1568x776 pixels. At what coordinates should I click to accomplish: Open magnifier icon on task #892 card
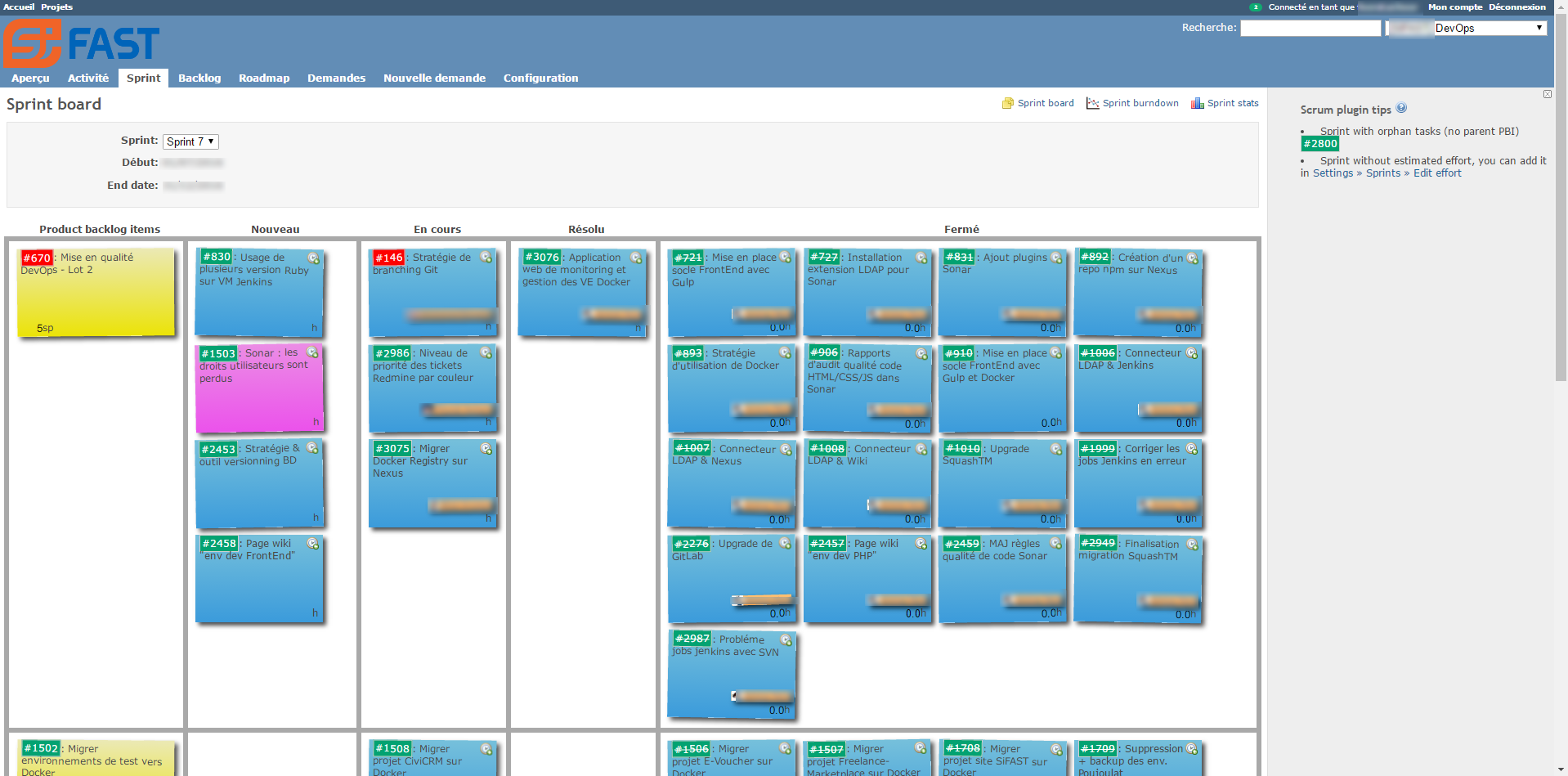point(1192,258)
